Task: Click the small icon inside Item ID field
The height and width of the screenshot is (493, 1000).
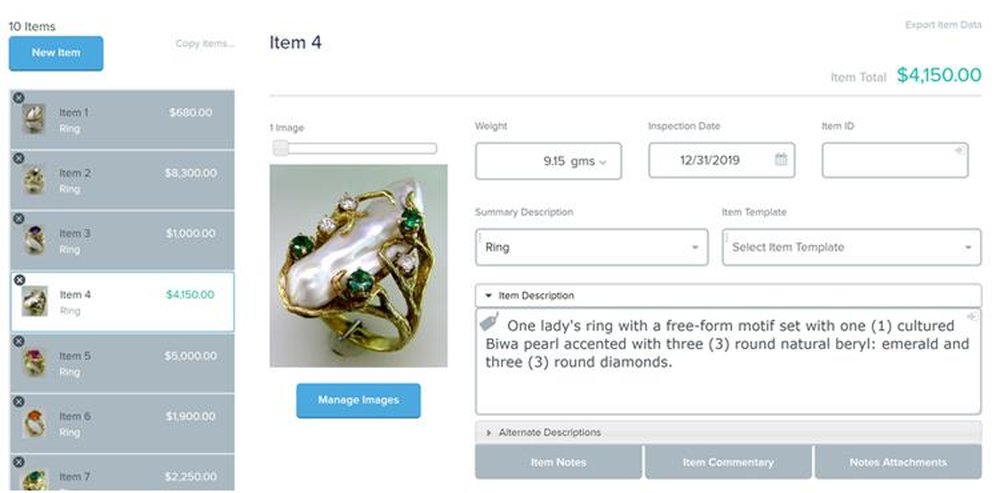Action: 959,150
